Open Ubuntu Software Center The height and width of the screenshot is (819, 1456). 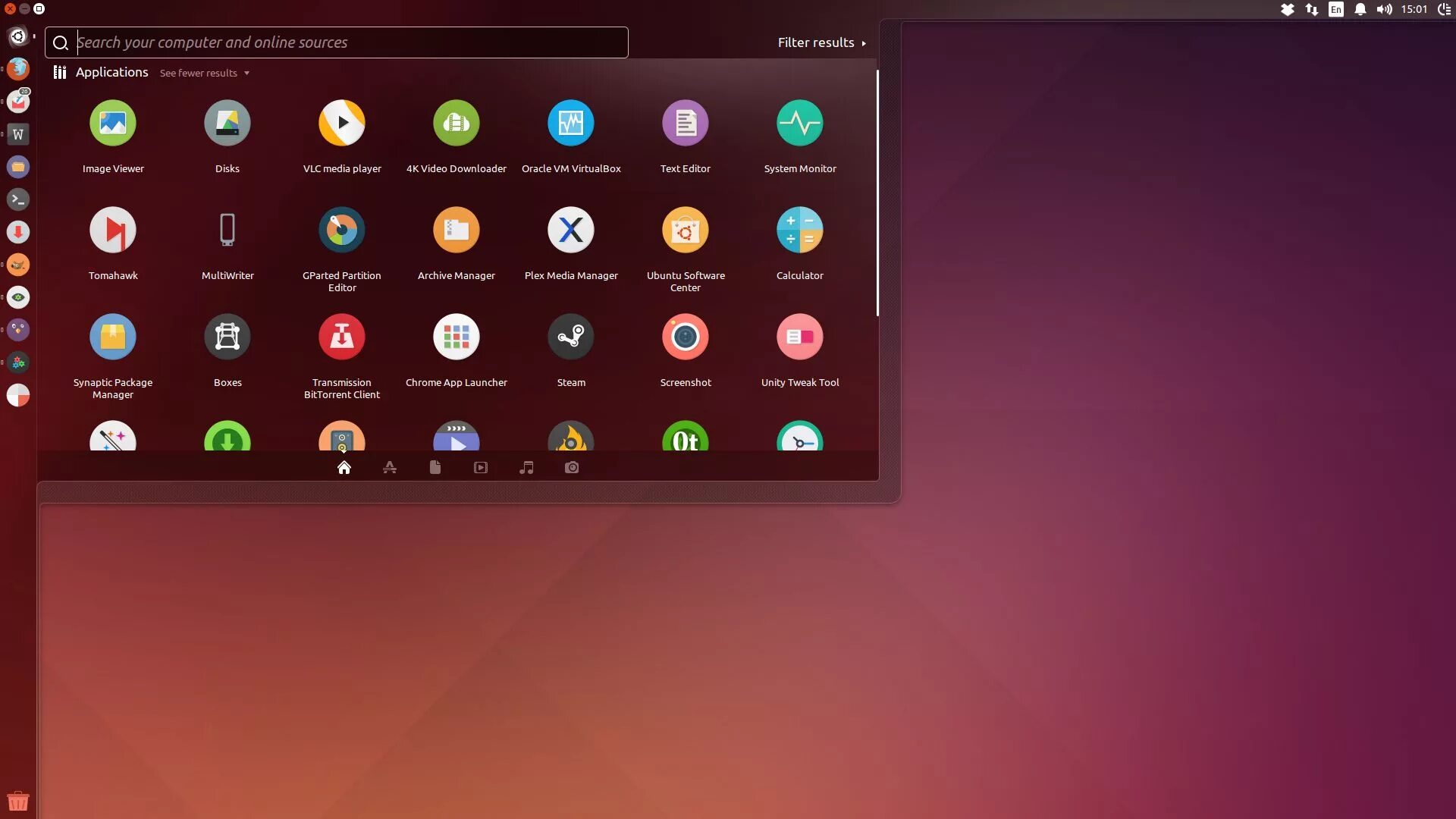685,231
